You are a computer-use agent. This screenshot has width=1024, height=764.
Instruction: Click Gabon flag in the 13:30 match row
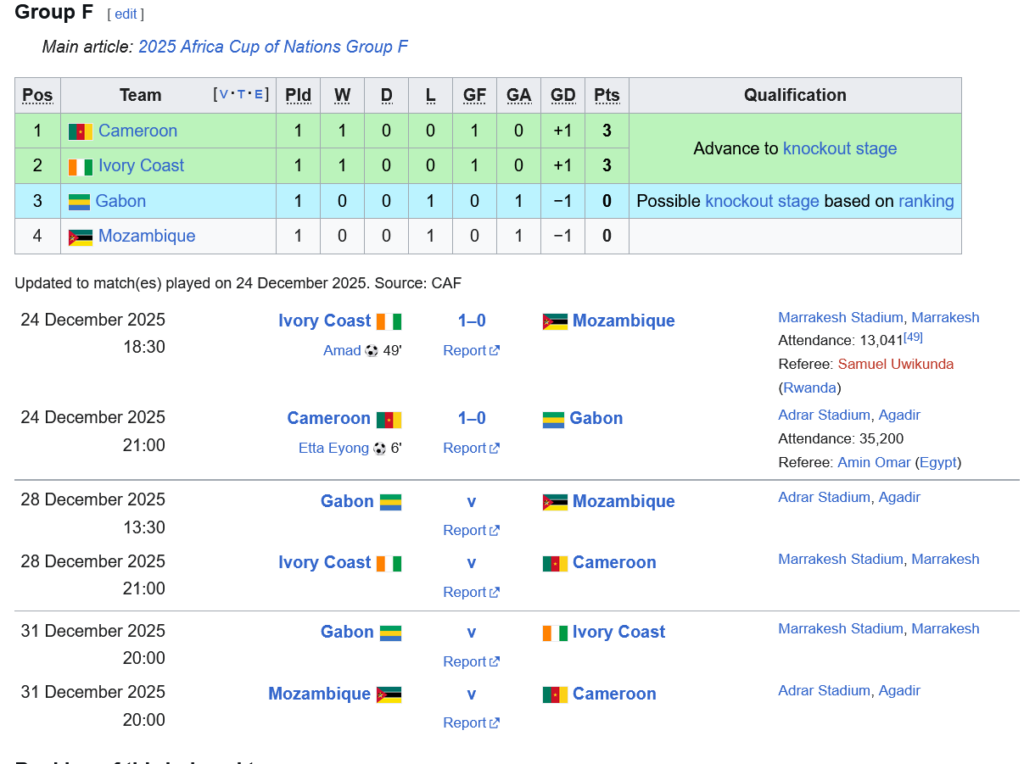tap(389, 502)
